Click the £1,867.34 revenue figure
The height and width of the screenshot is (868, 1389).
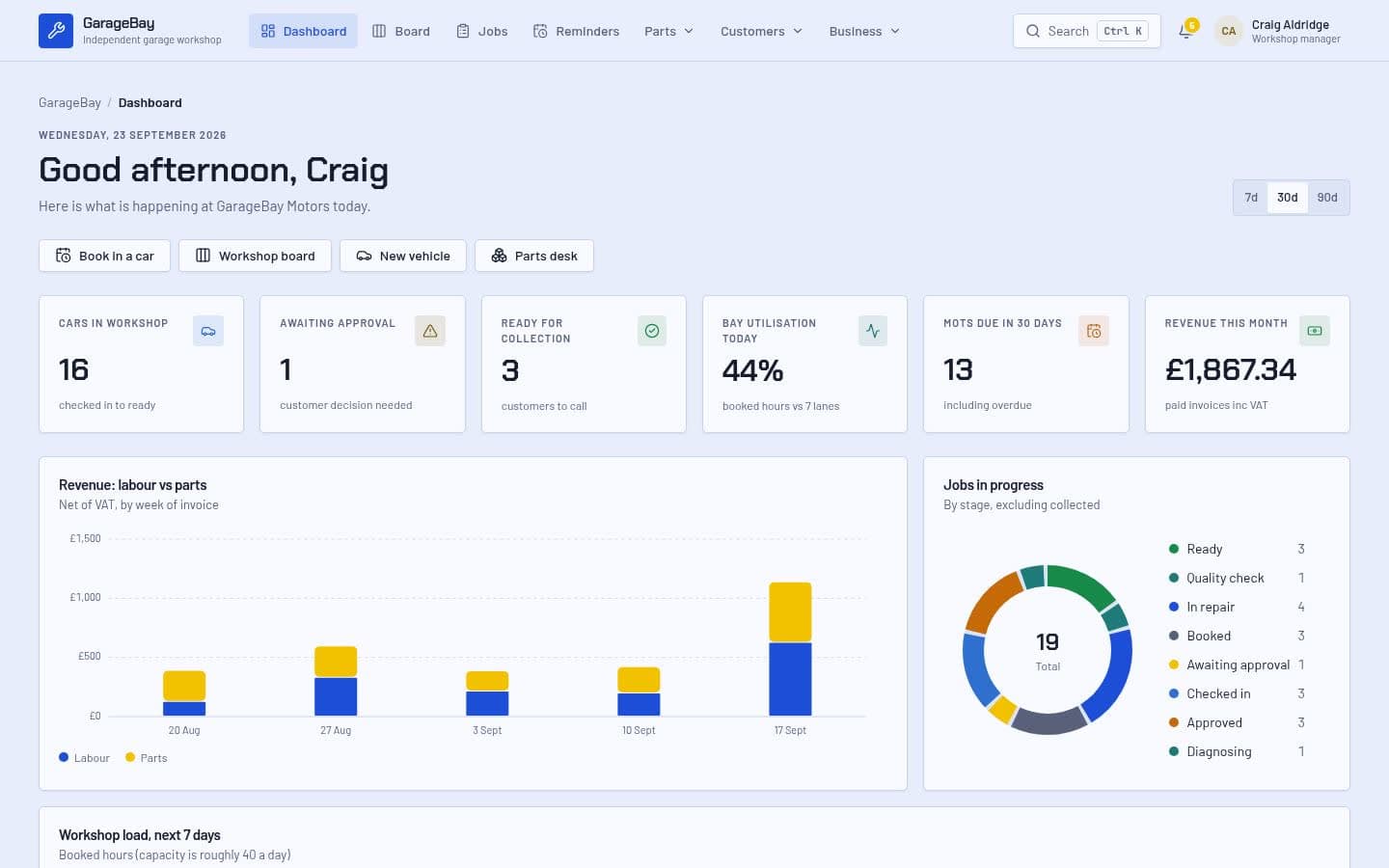[1231, 369]
